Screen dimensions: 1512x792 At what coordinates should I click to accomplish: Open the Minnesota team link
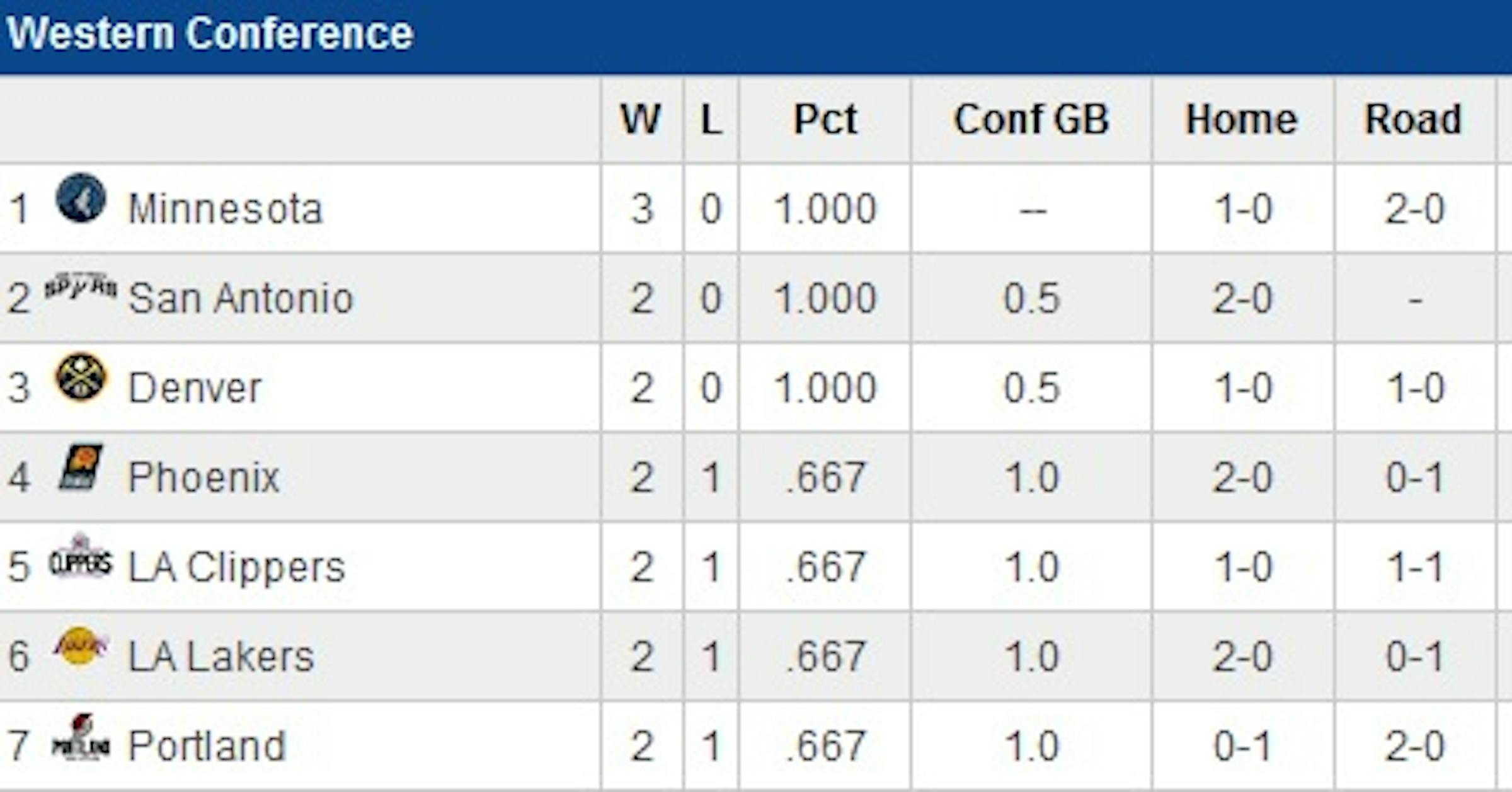point(225,209)
